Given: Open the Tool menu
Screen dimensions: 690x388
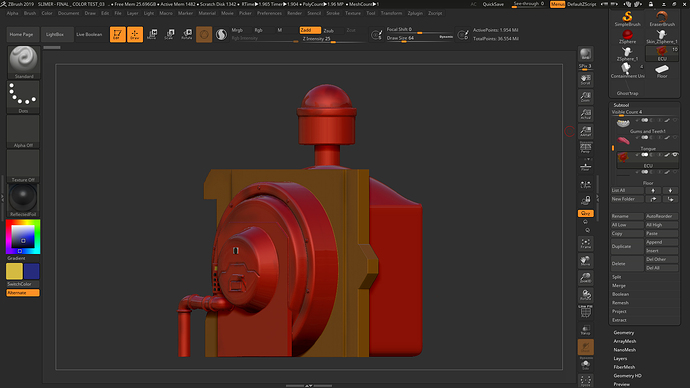Looking at the screenshot, I should [x=371, y=13].
